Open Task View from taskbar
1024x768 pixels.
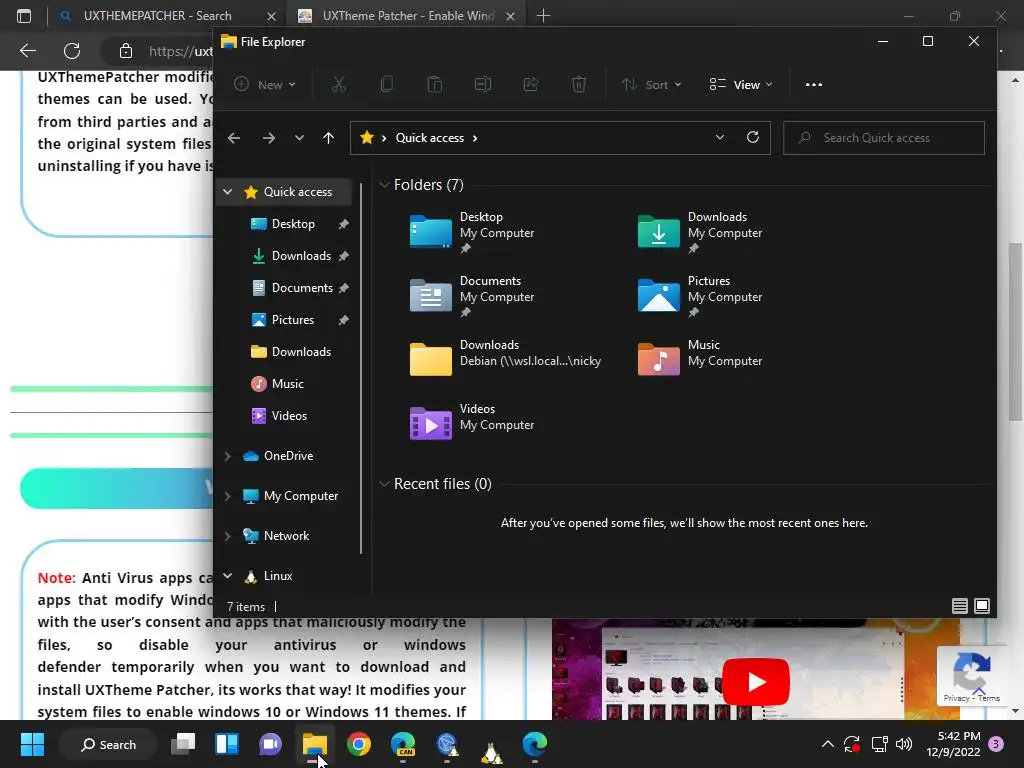[183, 744]
